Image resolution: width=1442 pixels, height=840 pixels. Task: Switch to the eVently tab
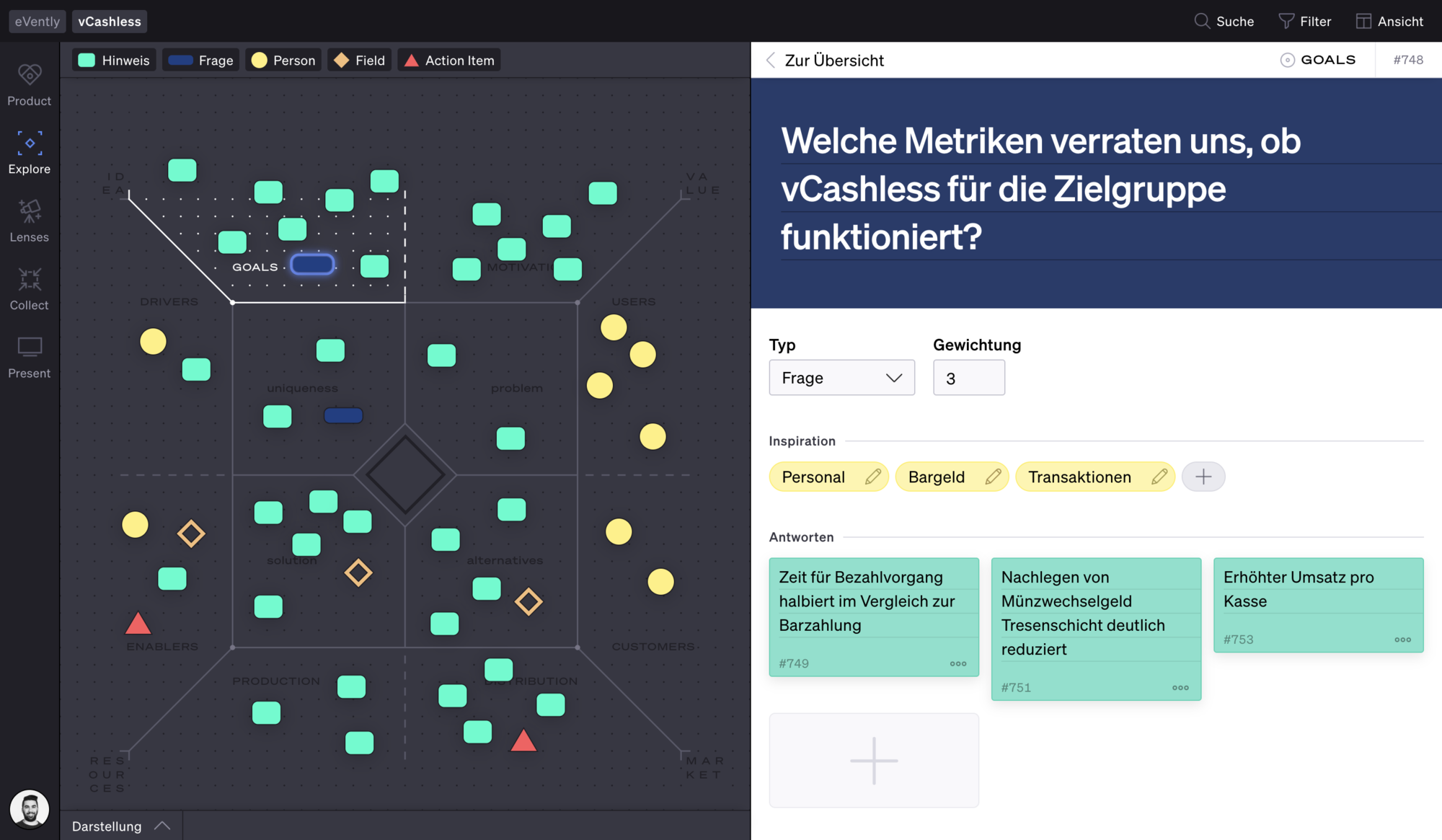pyautogui.click(x=37, y=21)
